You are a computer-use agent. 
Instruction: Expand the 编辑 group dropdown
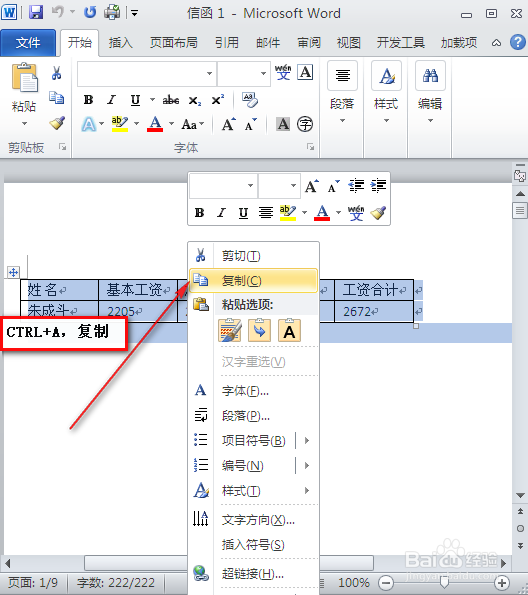click(430, 121)
